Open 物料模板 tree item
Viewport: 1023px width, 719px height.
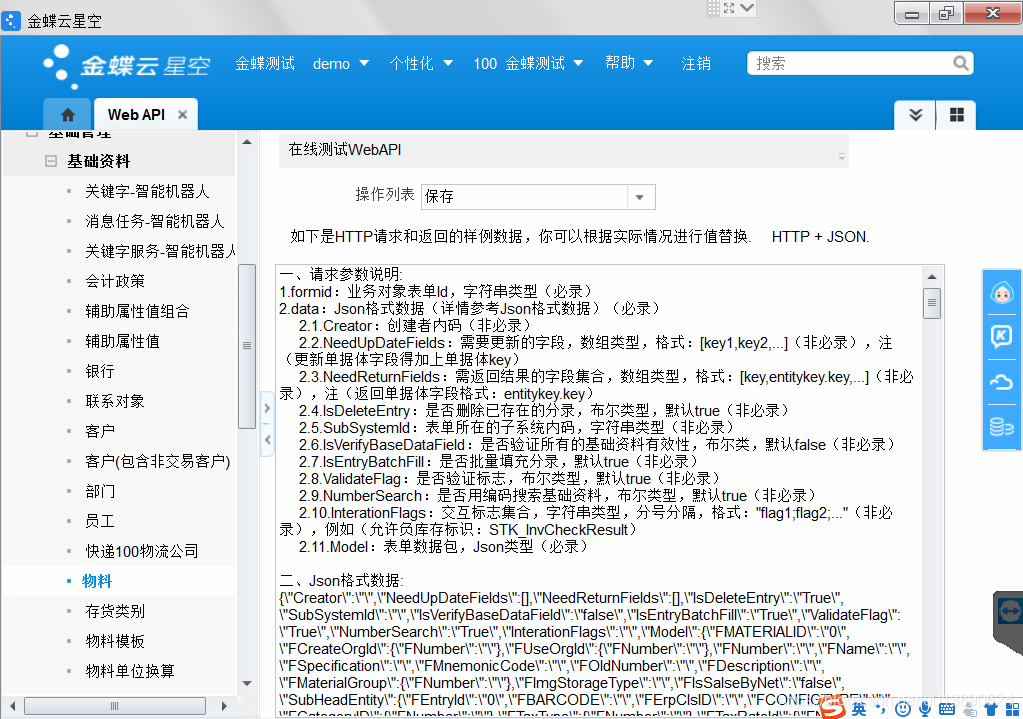point(115,641)
